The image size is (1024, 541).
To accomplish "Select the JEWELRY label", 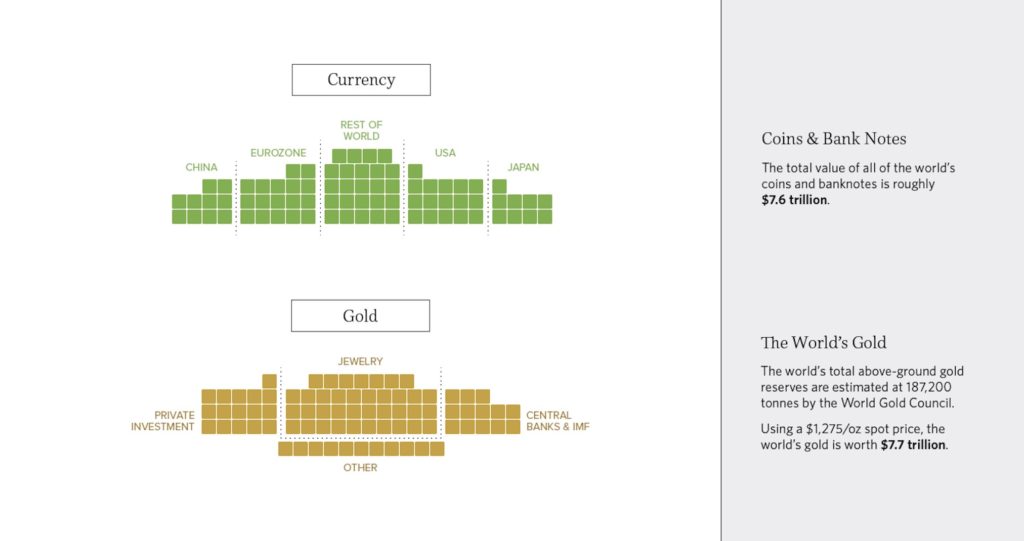I will coord(360,361).
